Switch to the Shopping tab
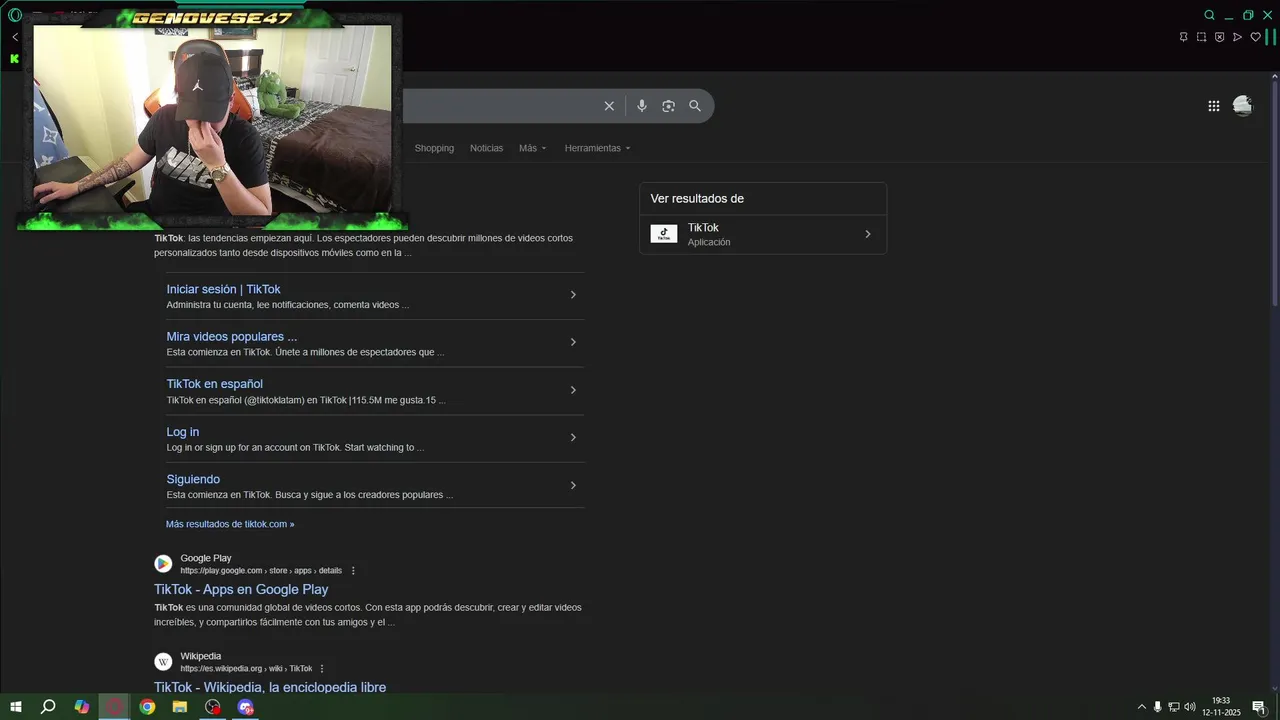 (x=434, y=148)
